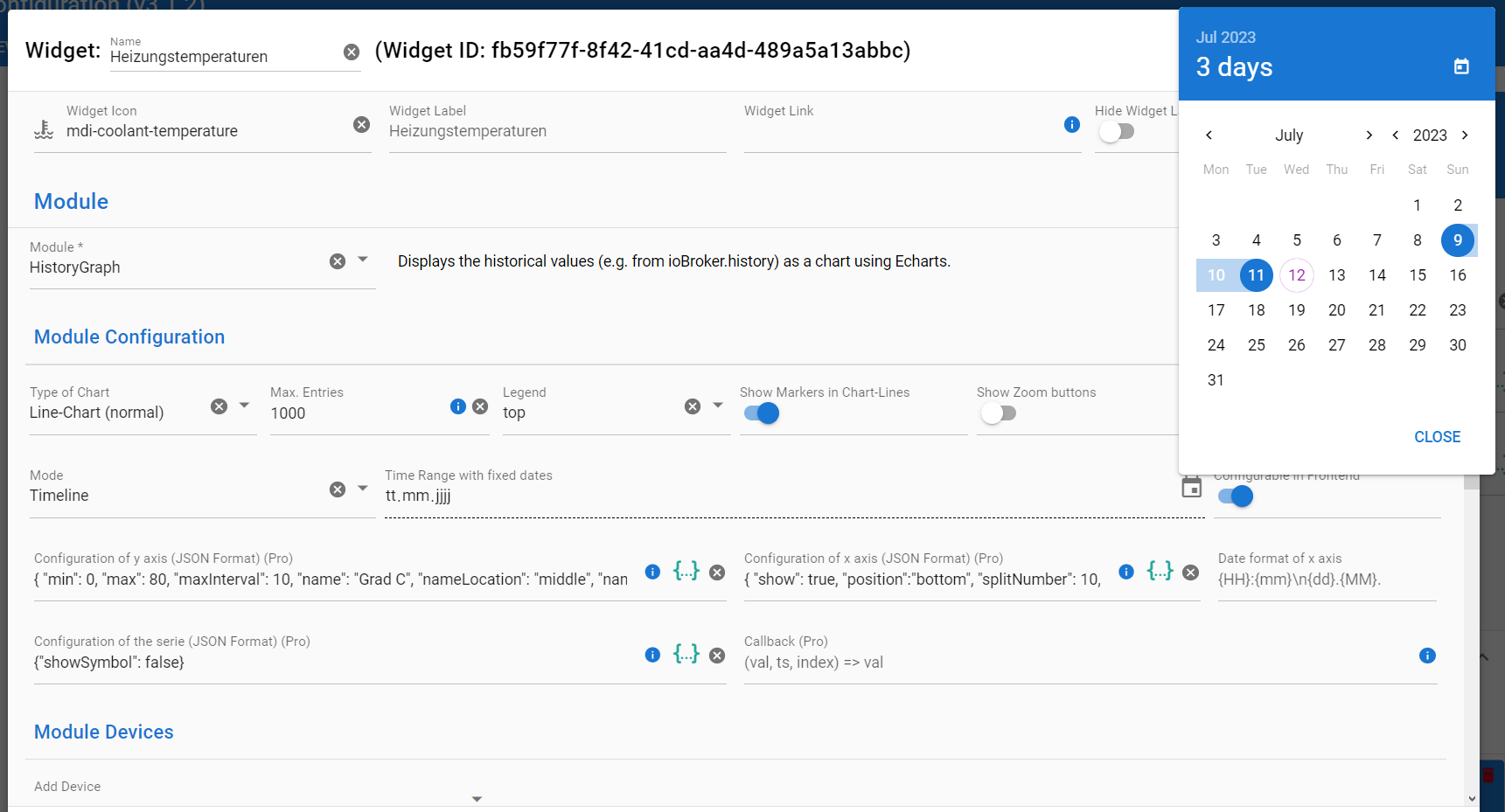Open JSON editor for x axis configuration
The width and height of the screenshot is (1505, 812).
pyautogui.click(x=1160, y=571)
